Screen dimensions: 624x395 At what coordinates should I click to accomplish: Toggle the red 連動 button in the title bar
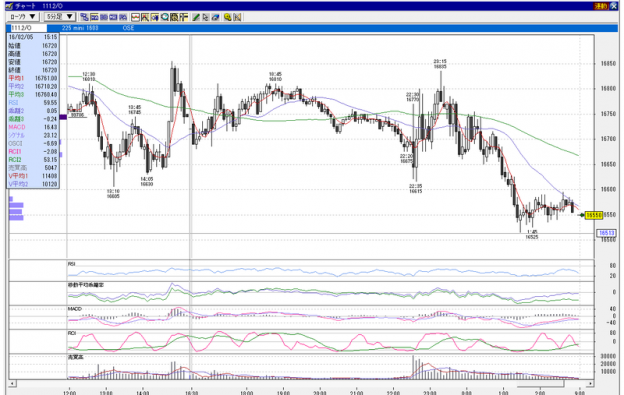pos(600,6)
